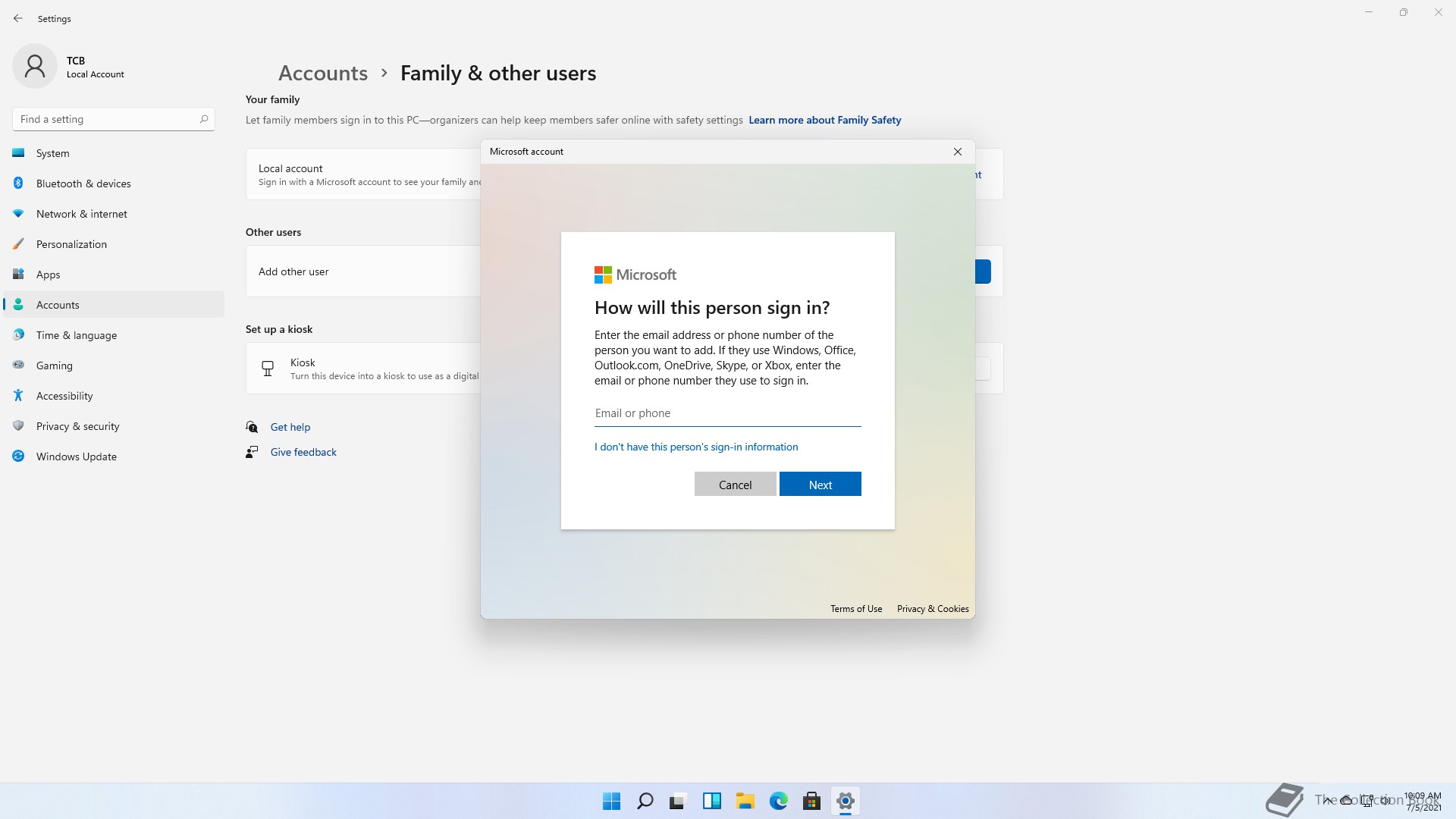Click the Give feedback link
The height and width of the screenshot is (819, 1456).
(x=303, y=452)
